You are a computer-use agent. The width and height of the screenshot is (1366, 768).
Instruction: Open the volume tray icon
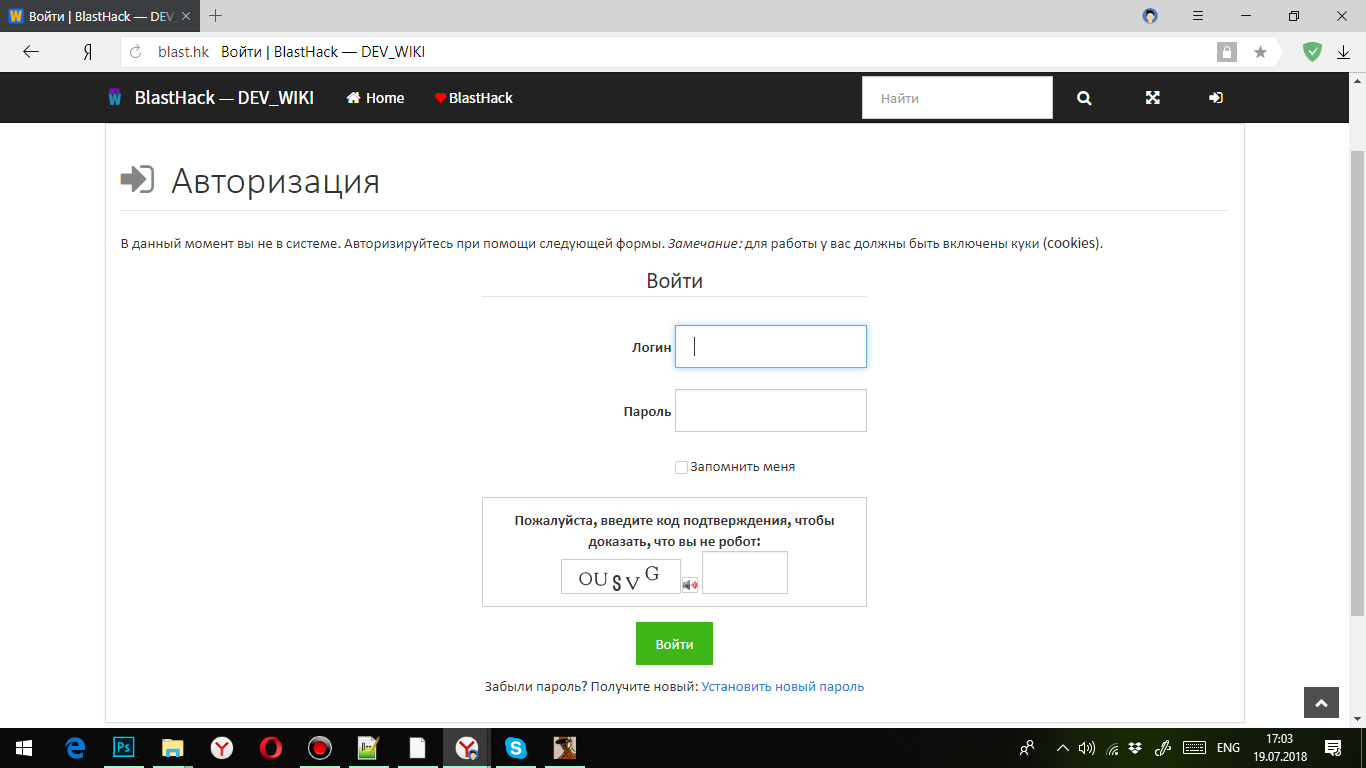click(x=1087, y=748)
